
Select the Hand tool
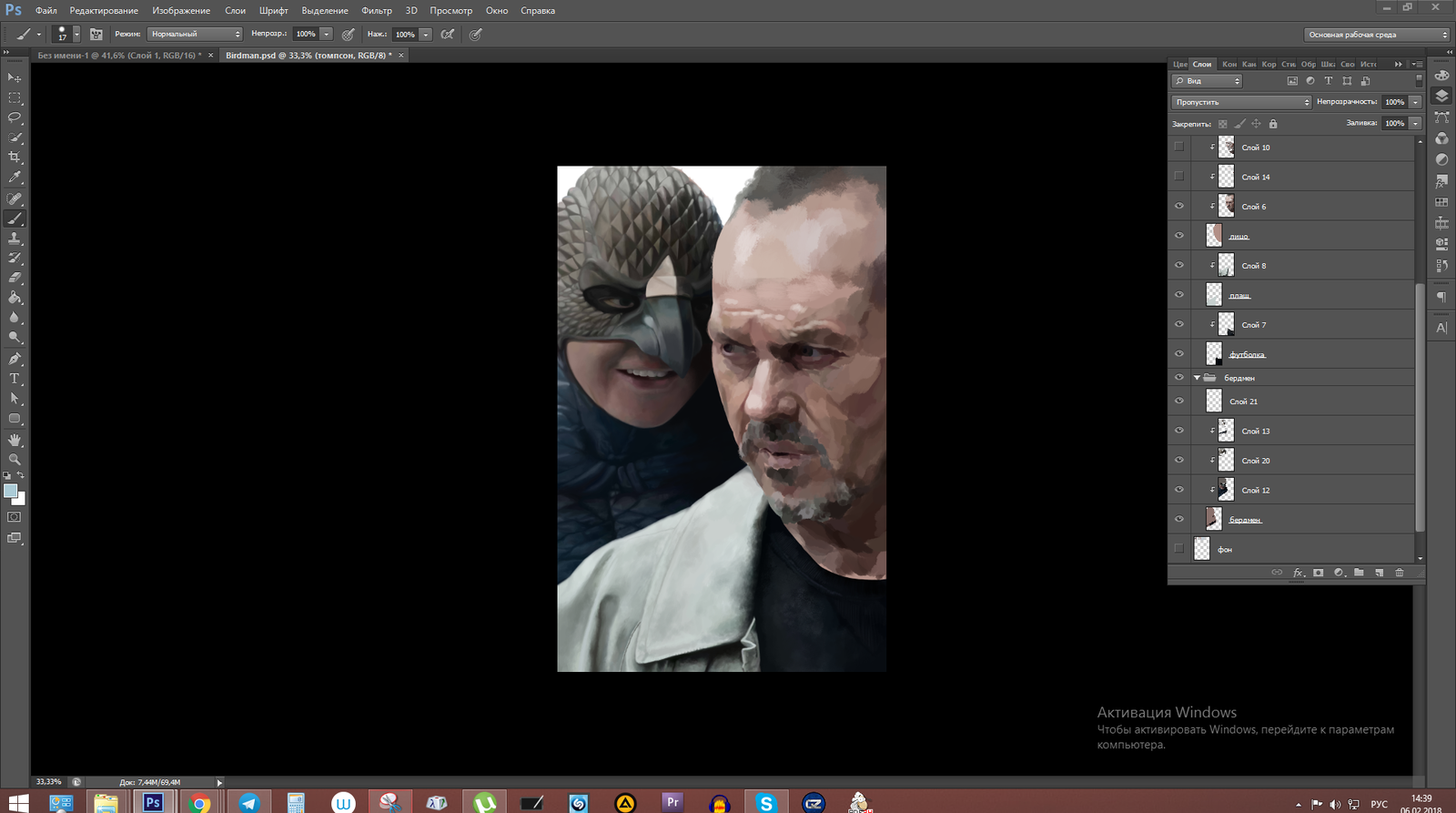click(x=15, y=440)
